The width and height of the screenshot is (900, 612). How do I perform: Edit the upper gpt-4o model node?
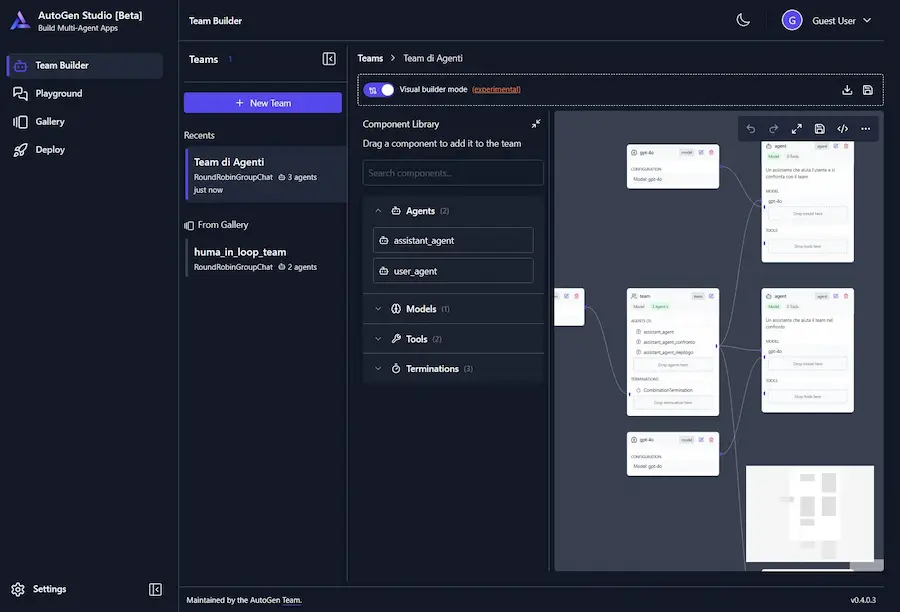[701, 152]
